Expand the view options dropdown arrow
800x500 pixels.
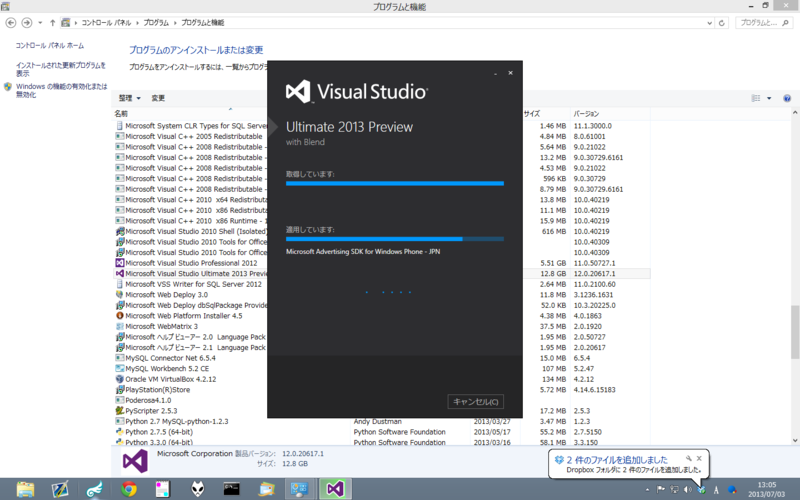point(769,98)
